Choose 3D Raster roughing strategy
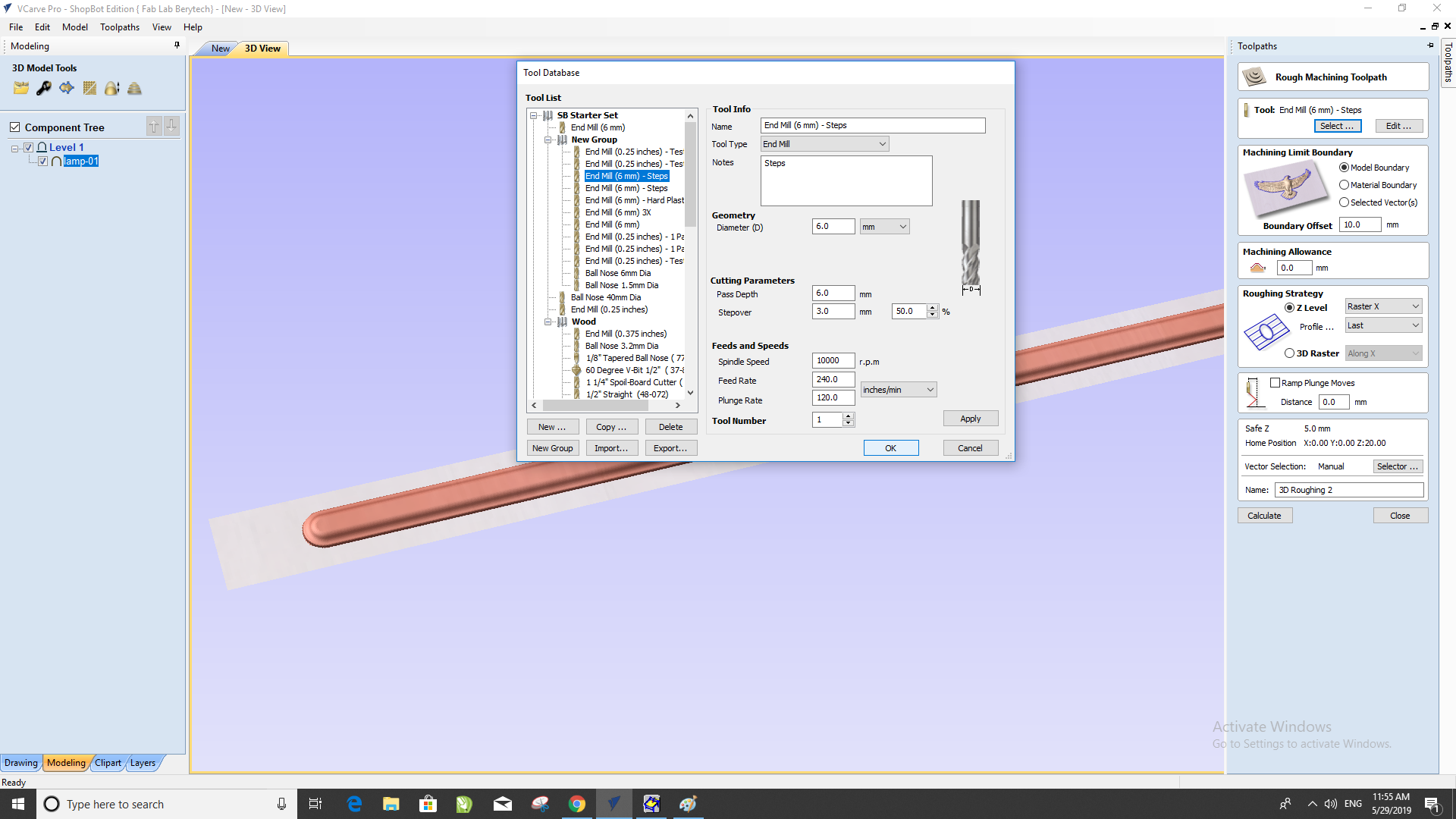This screenshot has height=819, width=1456. click(x=1289, y=353)
